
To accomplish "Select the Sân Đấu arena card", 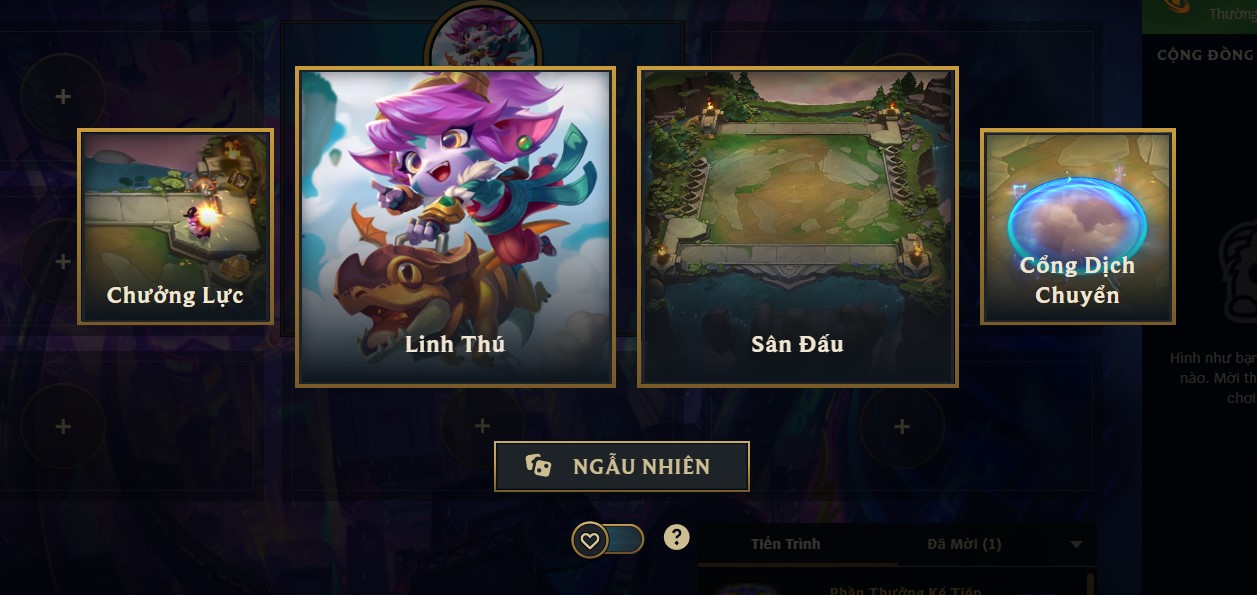I will [x=798, y=227].
